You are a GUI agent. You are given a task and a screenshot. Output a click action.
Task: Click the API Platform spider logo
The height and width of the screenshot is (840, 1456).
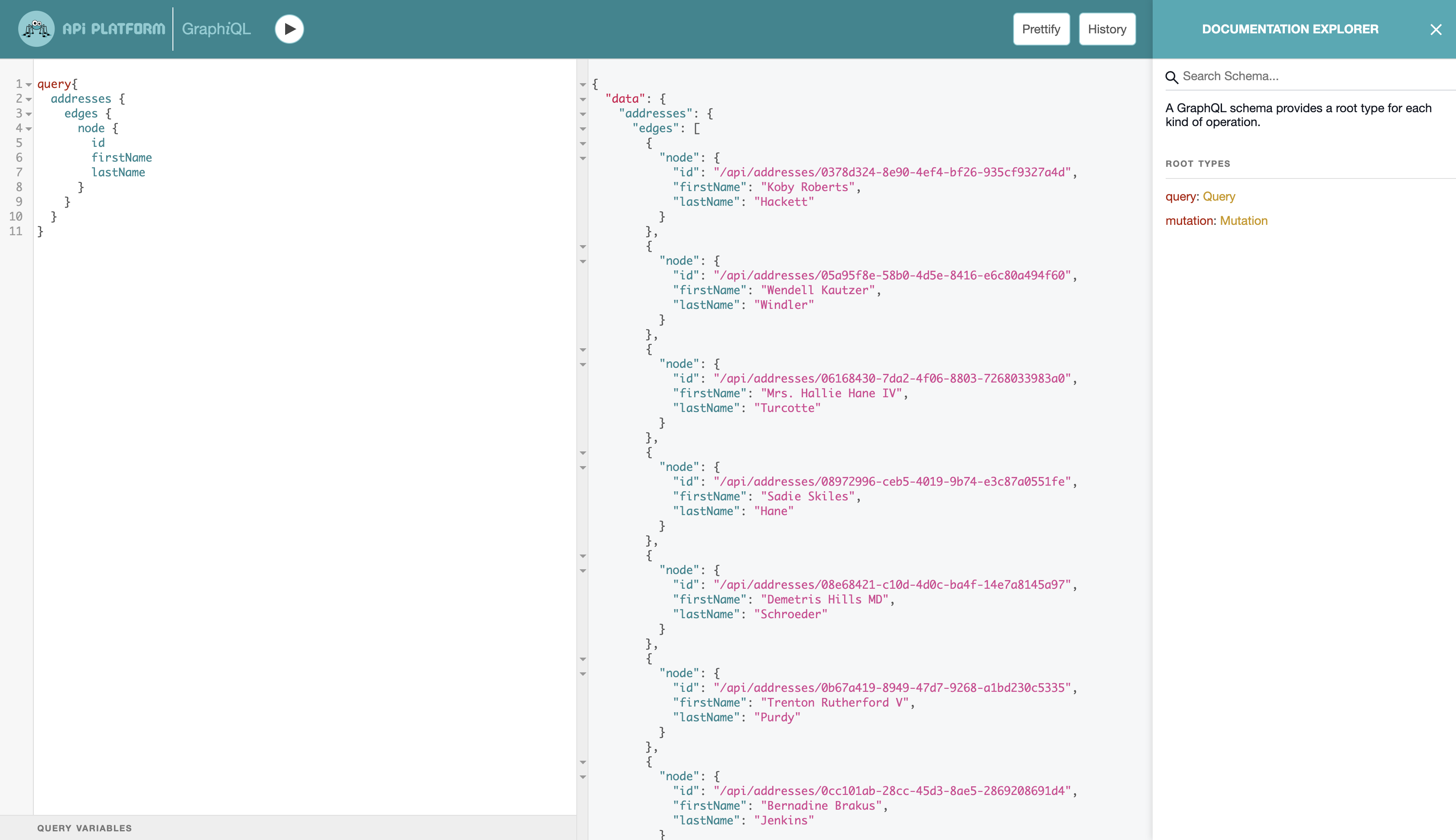click(36, 29)
